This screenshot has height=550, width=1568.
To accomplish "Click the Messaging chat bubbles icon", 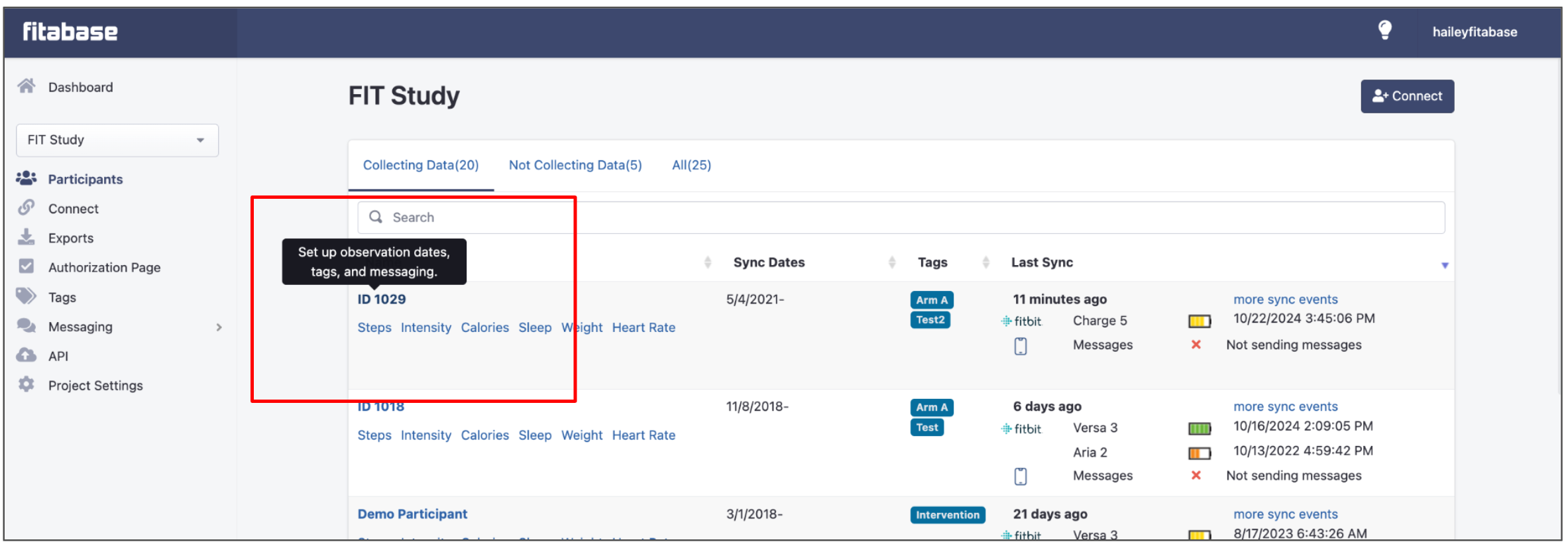I will 27,325.
